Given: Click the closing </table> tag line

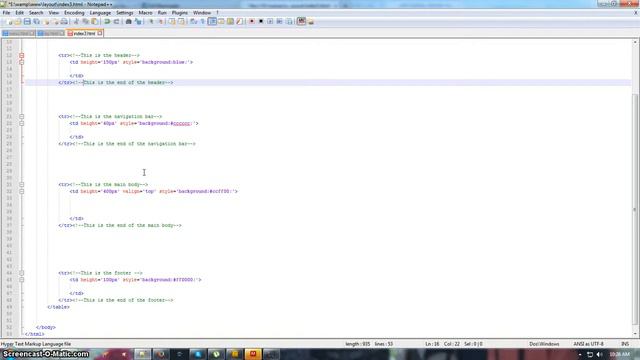Looking at the screenshot, I should coord(58,307).
